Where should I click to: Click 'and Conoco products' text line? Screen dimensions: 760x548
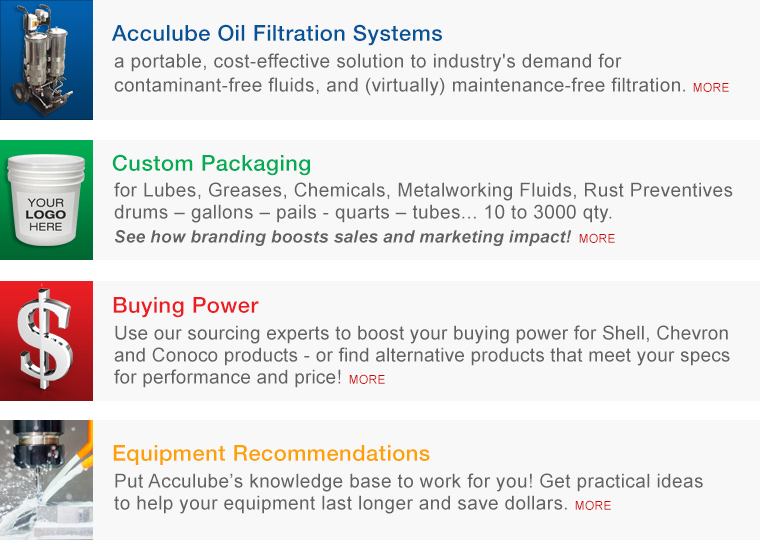[421, 356]
